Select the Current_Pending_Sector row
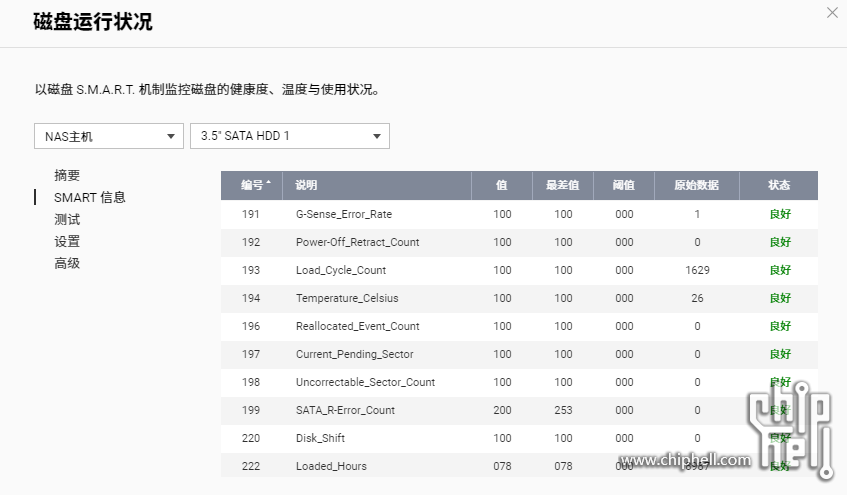The height and width of the screenshot is (495, 847). (x=519, y=354)
